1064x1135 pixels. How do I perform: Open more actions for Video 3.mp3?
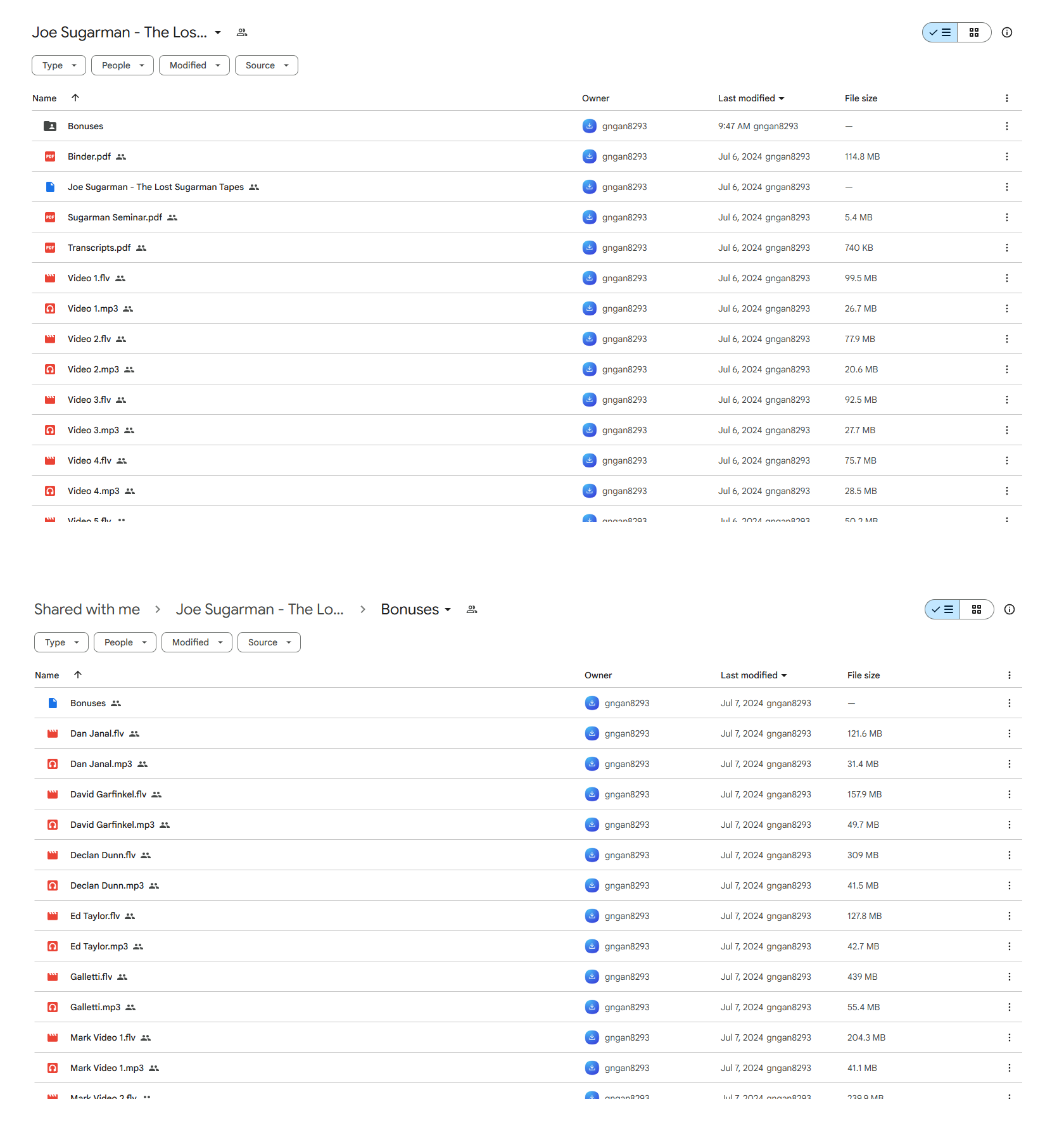(1007, 430)
